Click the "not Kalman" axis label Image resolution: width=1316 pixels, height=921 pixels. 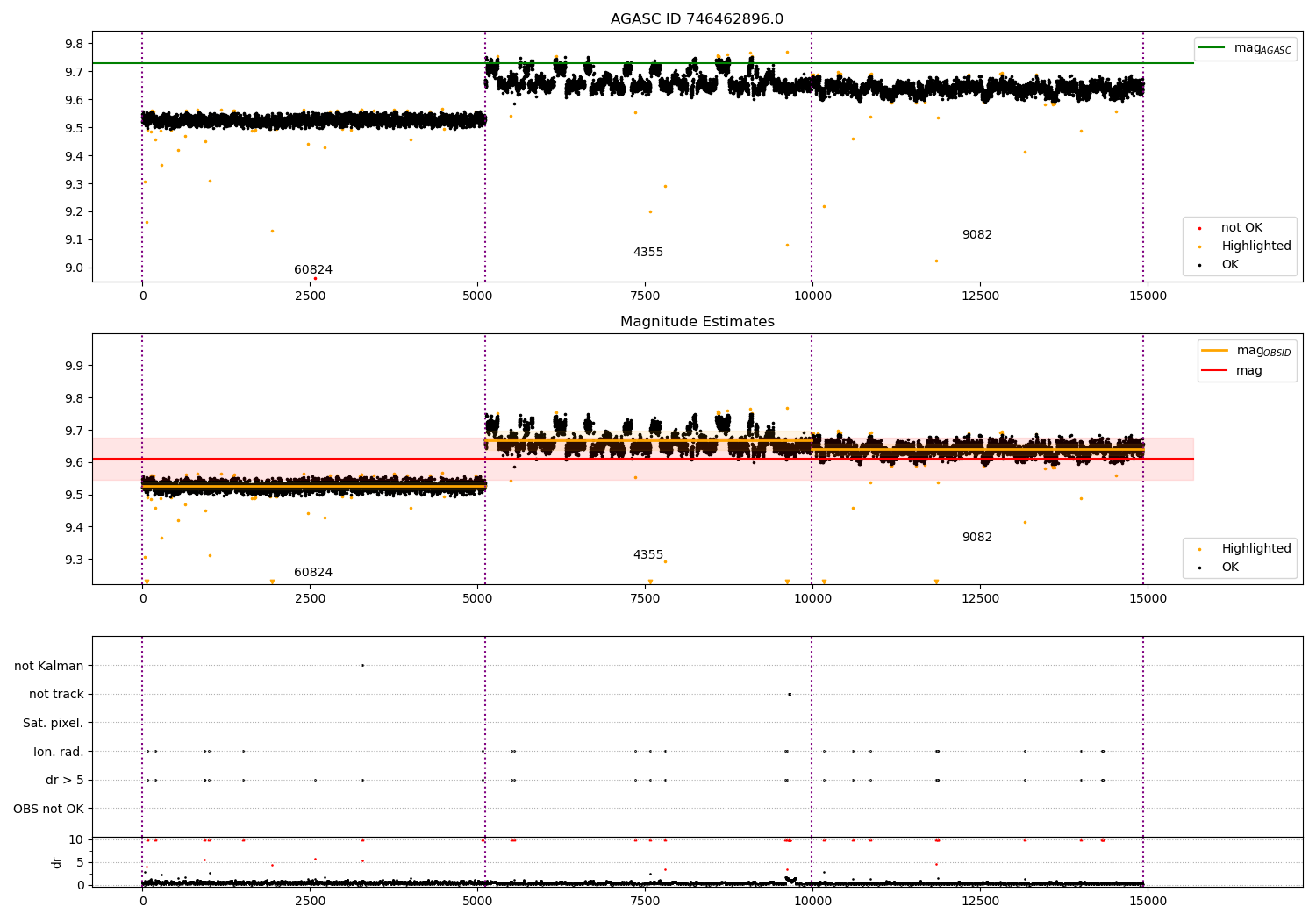pyautogui.click(x=49, y=666)
